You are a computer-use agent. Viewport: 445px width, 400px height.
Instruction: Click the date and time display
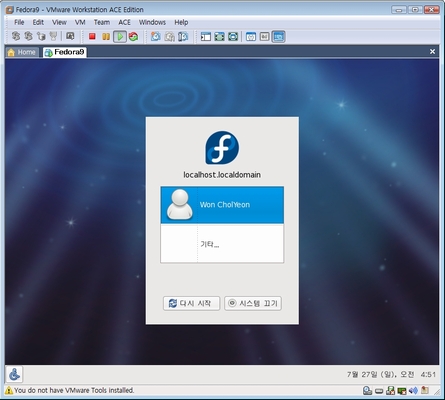(391, 375)
